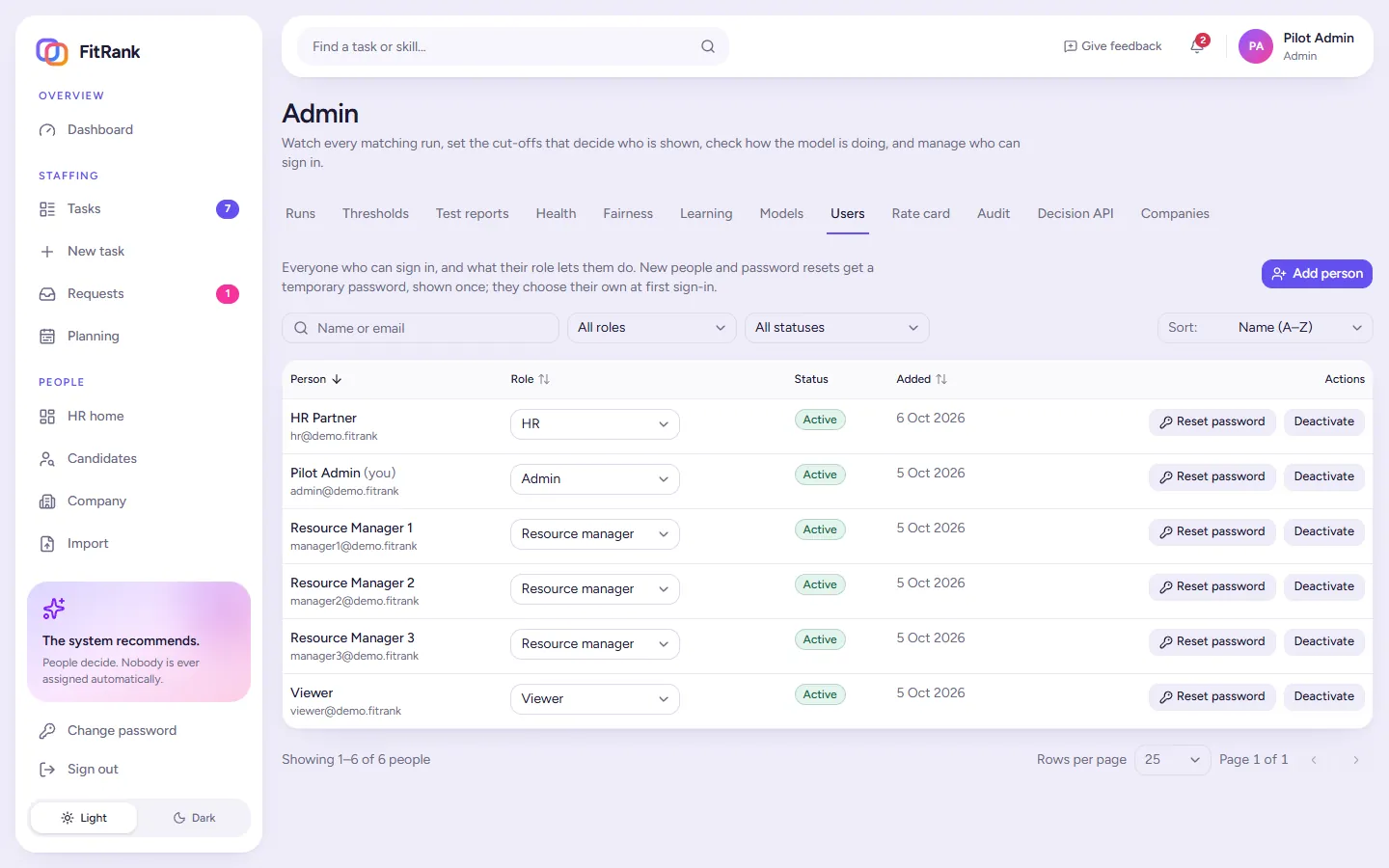The width and height of the screenshot is (1389, 868).
Task: Open the Import file icon
Action: click(47, 544)
